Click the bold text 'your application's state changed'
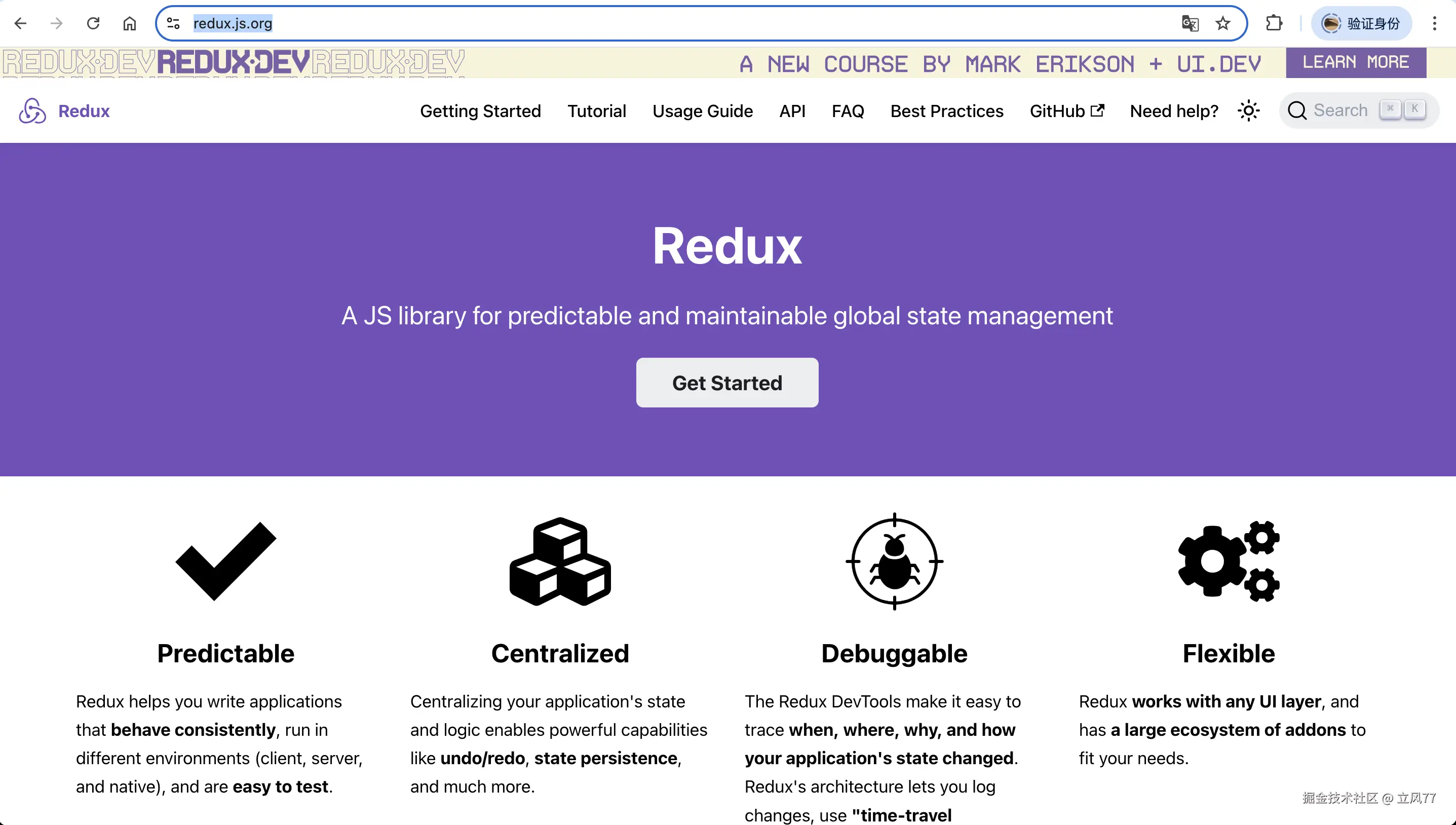1456x825 pixels. click(x=879, y=758)
